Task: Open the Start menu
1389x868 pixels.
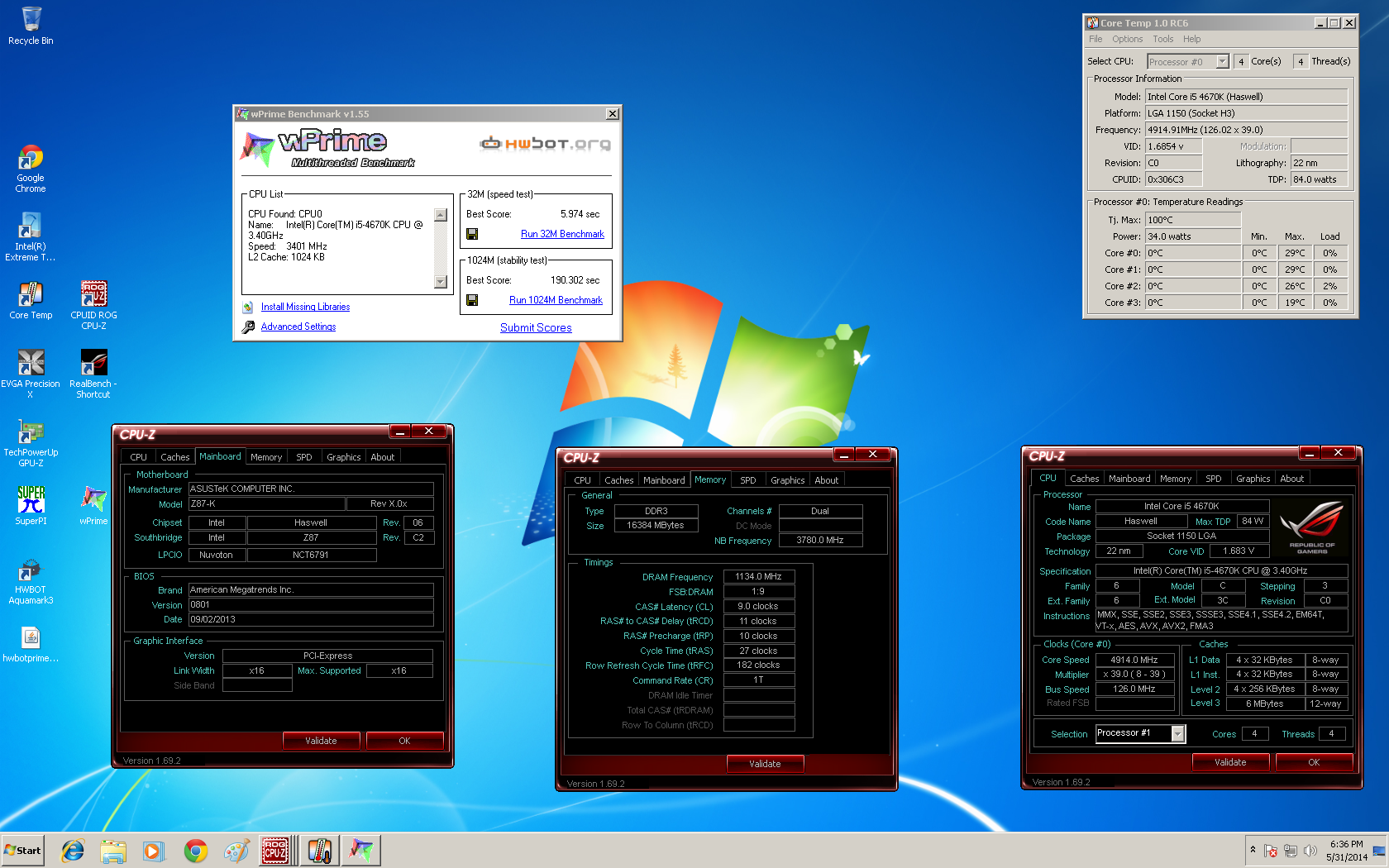Action: 22,850
